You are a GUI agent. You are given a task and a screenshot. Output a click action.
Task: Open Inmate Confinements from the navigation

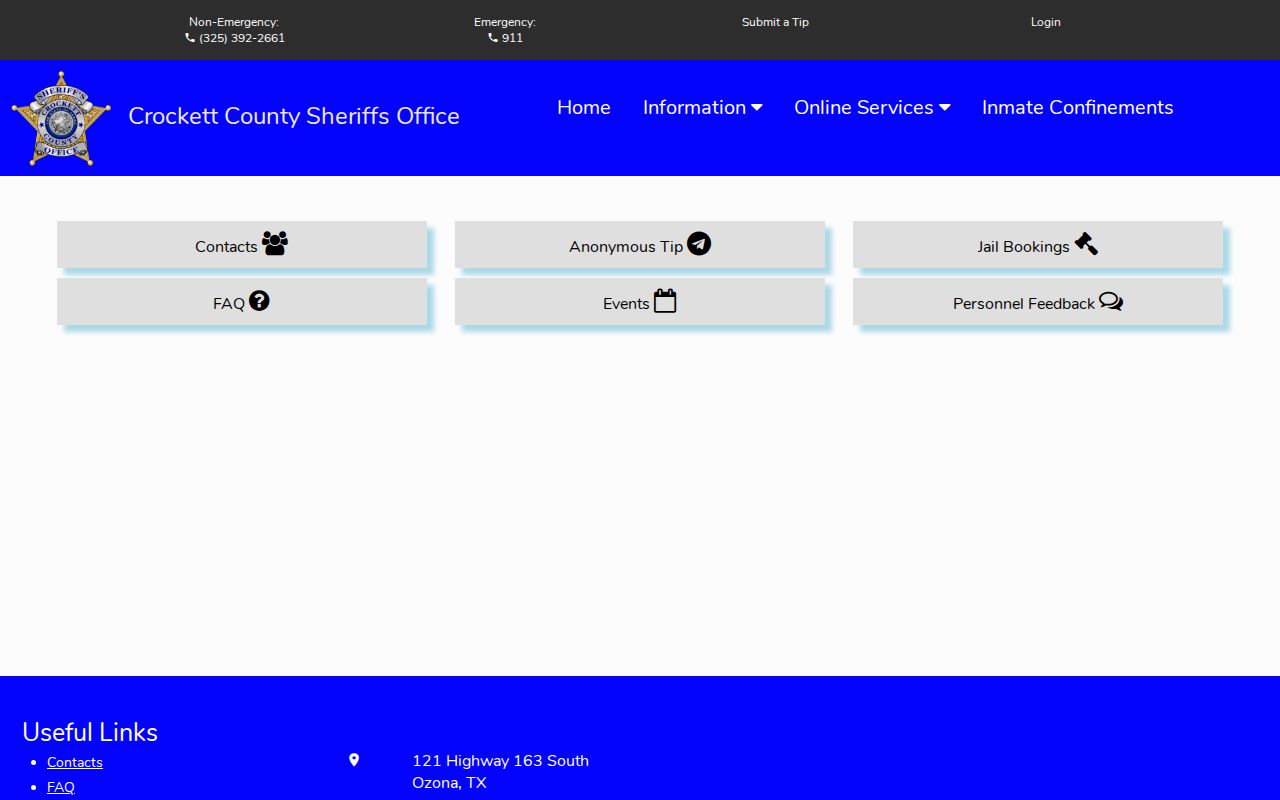pos(1078,107)
